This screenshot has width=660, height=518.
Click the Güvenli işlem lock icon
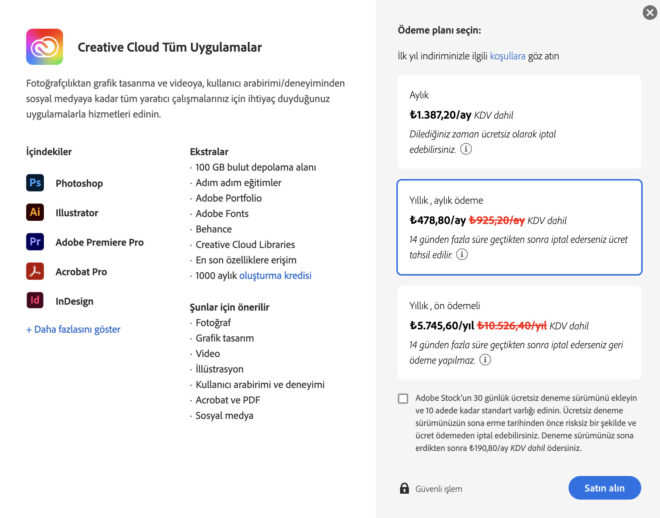[404, 488]
